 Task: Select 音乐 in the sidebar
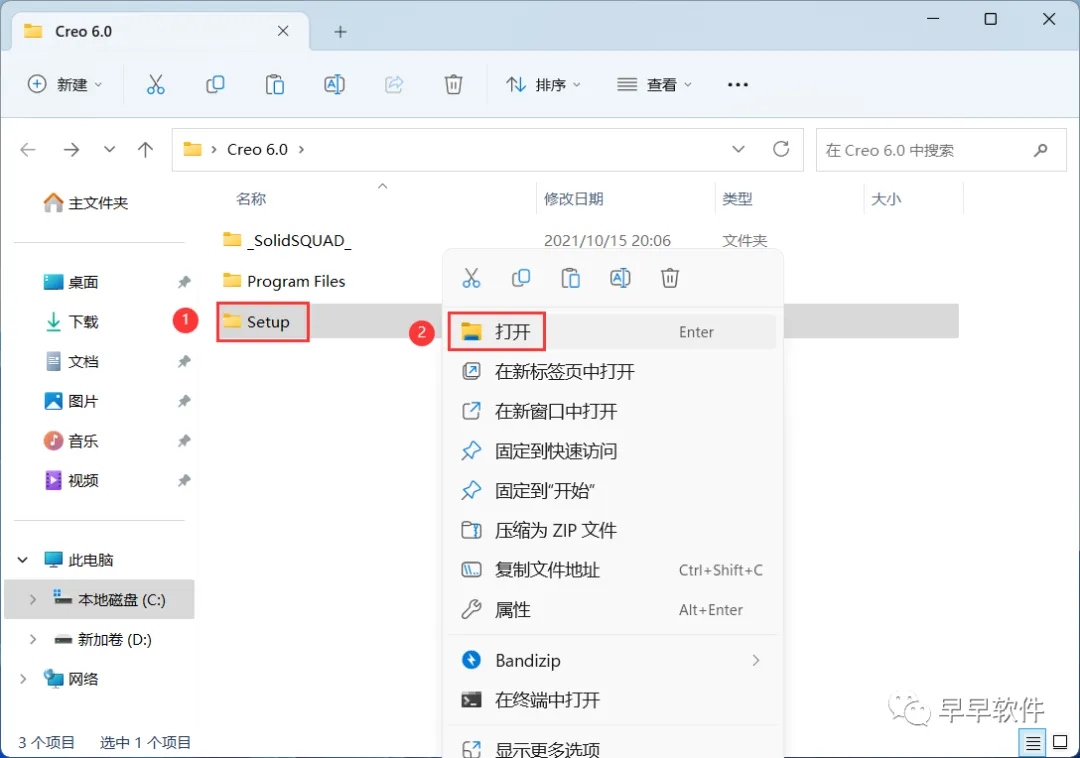(71, 441)
